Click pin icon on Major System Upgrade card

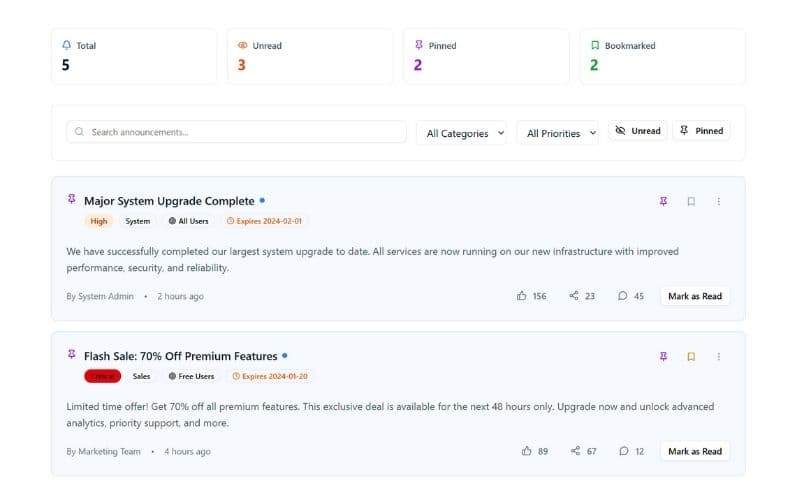(663, 201)
